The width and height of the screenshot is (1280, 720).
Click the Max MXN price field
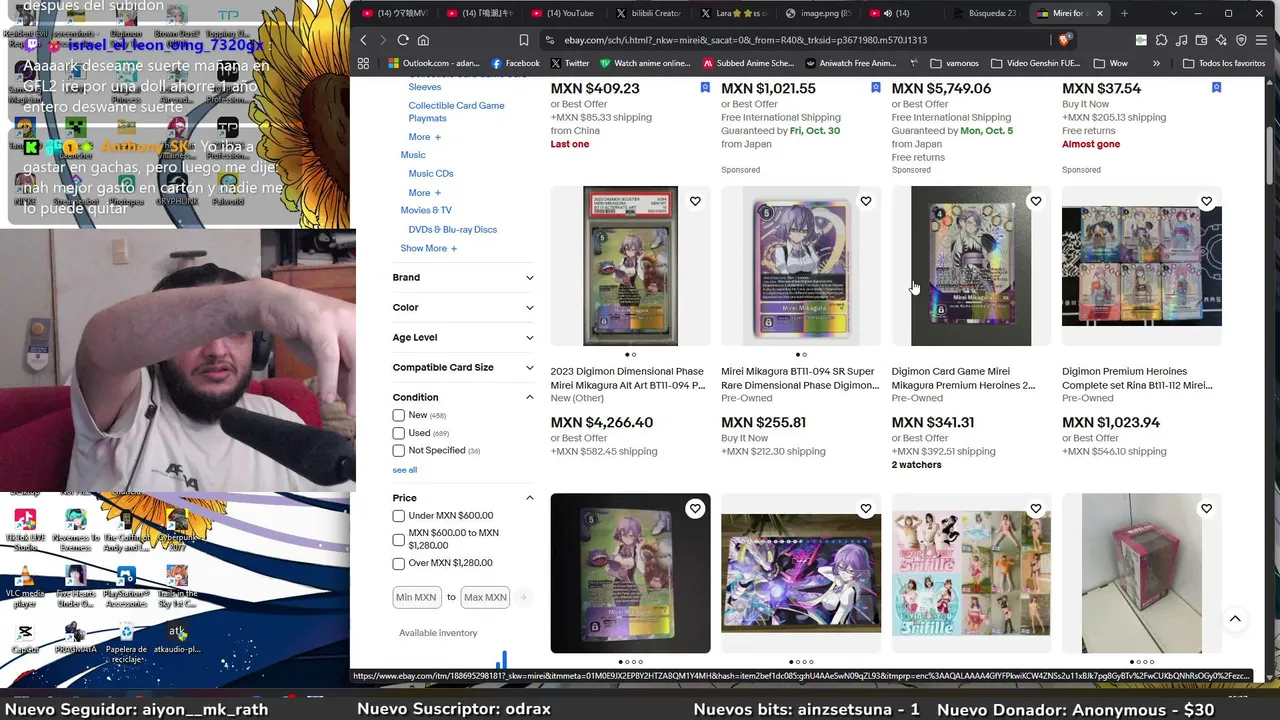[x=485, y=597]
